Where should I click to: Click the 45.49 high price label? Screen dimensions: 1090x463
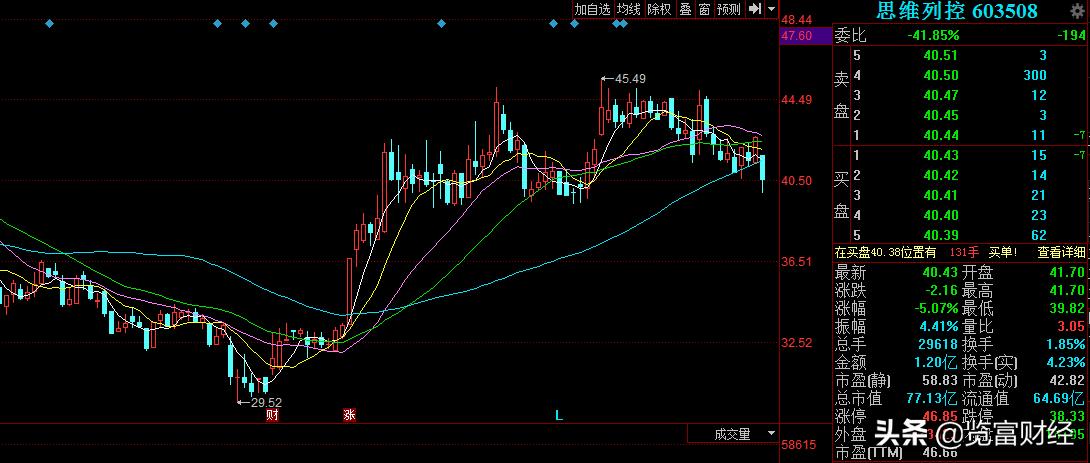(631, 79)
